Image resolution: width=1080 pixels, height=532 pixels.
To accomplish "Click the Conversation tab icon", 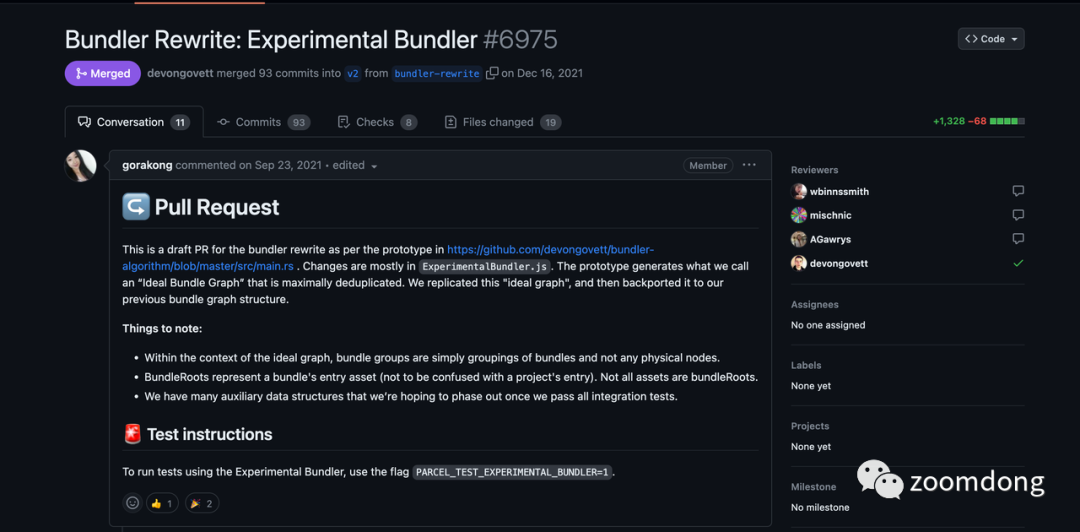I will pyautogui.click(x=84, y=122).
